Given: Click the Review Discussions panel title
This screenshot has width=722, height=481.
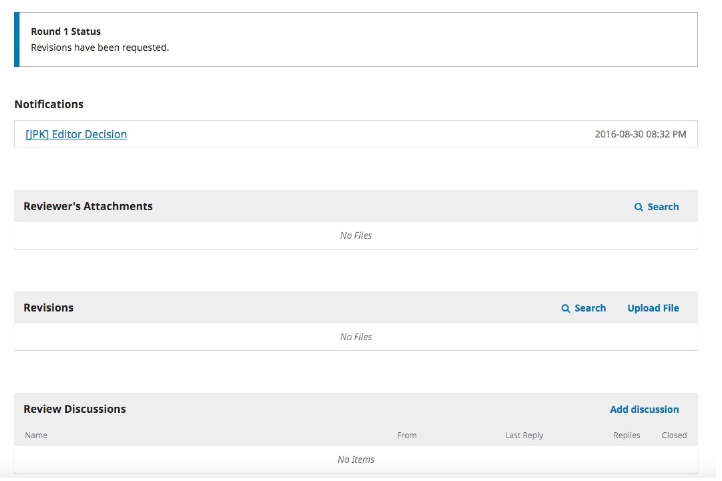Looking at the screenshot, I should 75,409.
